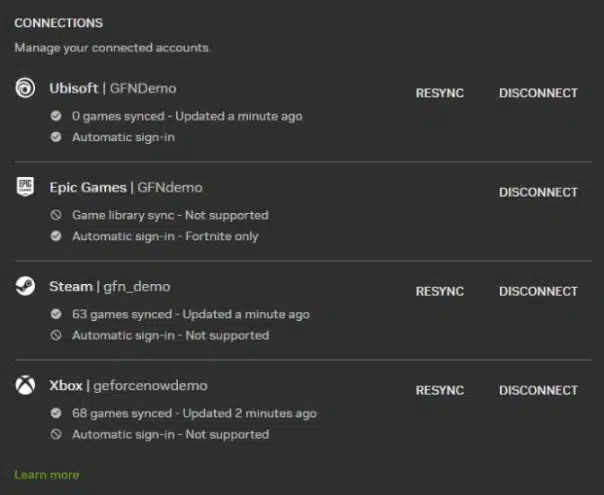Click not-supported icon beside Steam Automatic sign-in
Screen dimensions: 604x495
tap(56, 335)
